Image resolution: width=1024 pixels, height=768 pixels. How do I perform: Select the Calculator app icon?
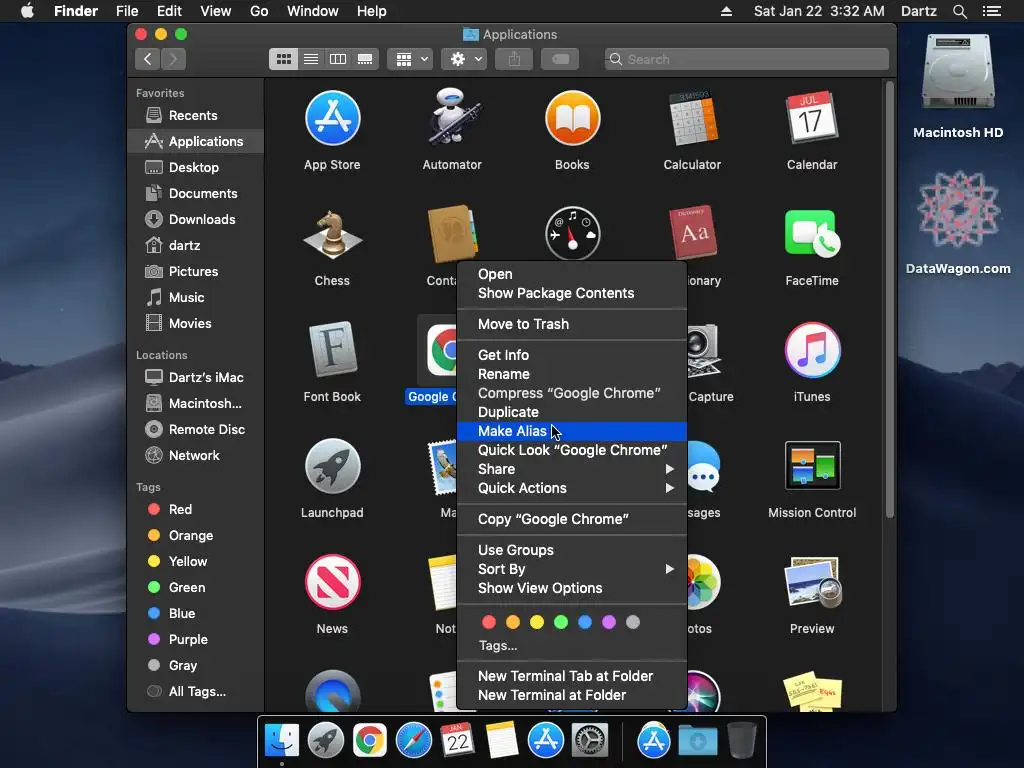click(x=692, y=118)
